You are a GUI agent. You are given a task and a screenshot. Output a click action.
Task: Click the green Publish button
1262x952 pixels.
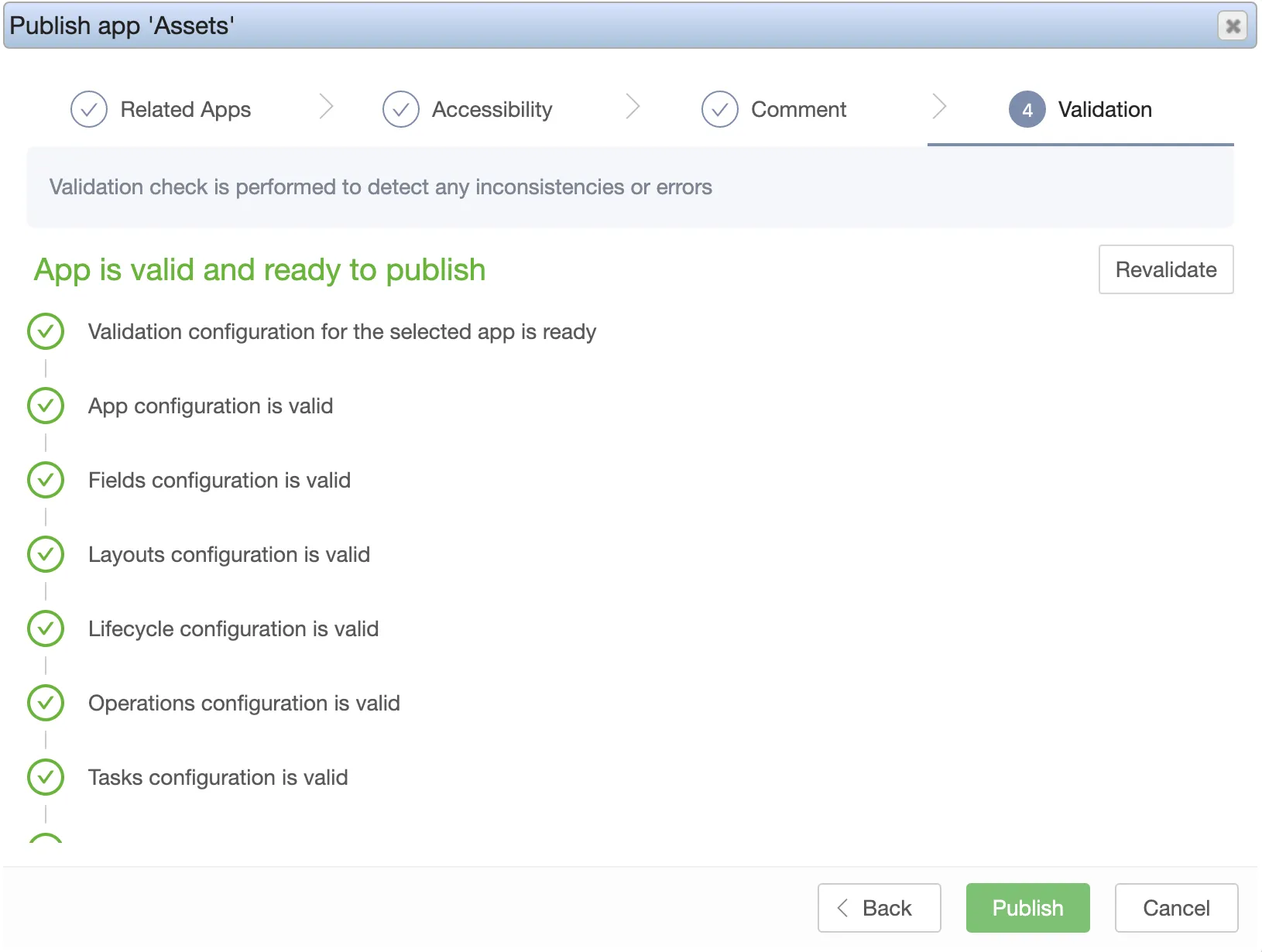(x=1027, y=908)
